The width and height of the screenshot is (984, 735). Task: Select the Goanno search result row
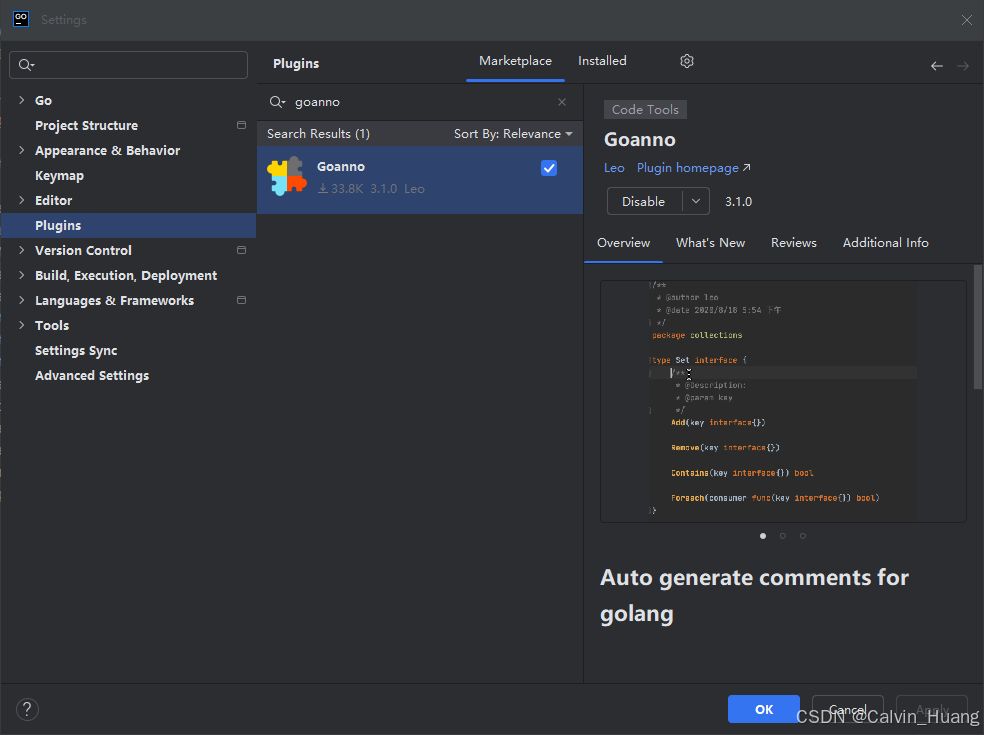[420, 180]
